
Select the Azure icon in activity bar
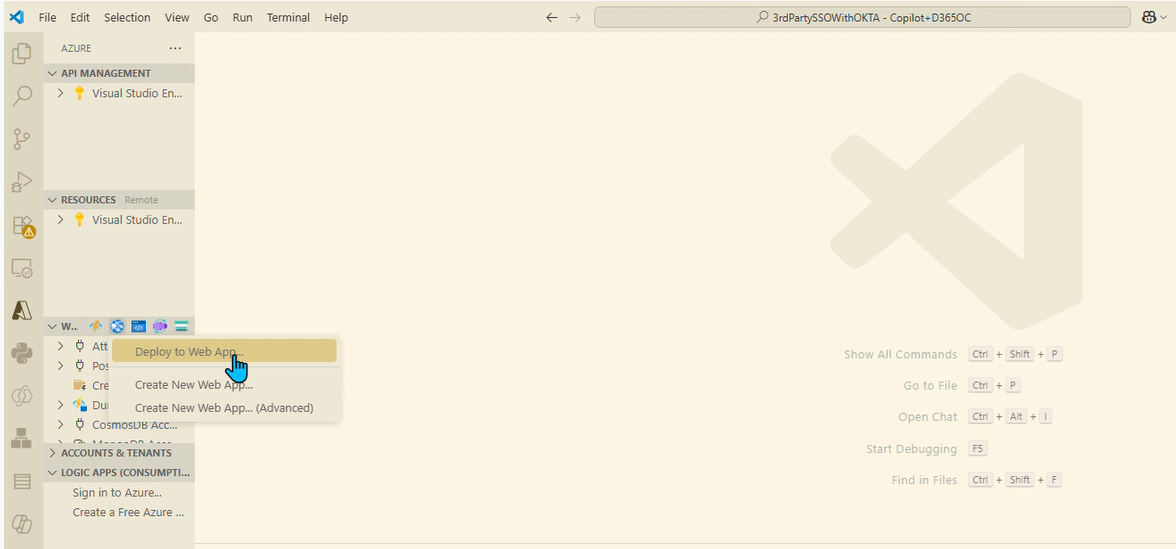[x=22, y=310]
